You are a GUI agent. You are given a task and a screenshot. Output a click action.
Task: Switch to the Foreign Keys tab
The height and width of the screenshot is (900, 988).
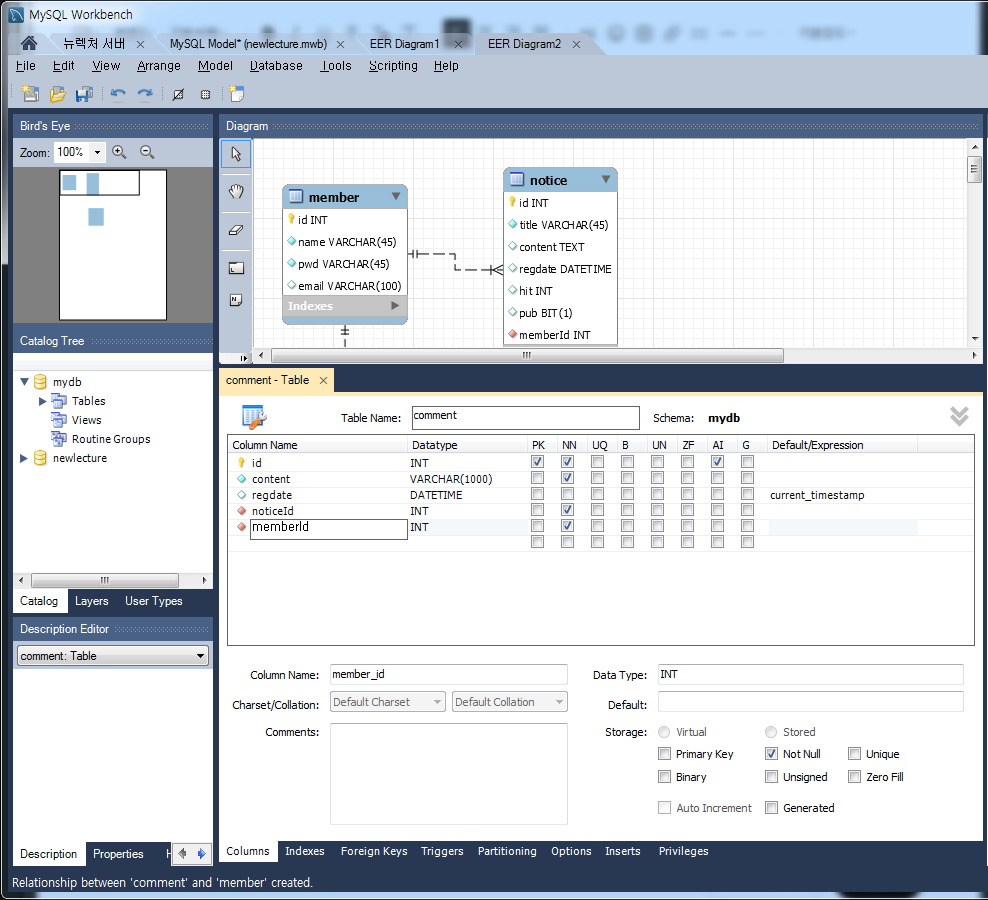click(x=374, y=851)
